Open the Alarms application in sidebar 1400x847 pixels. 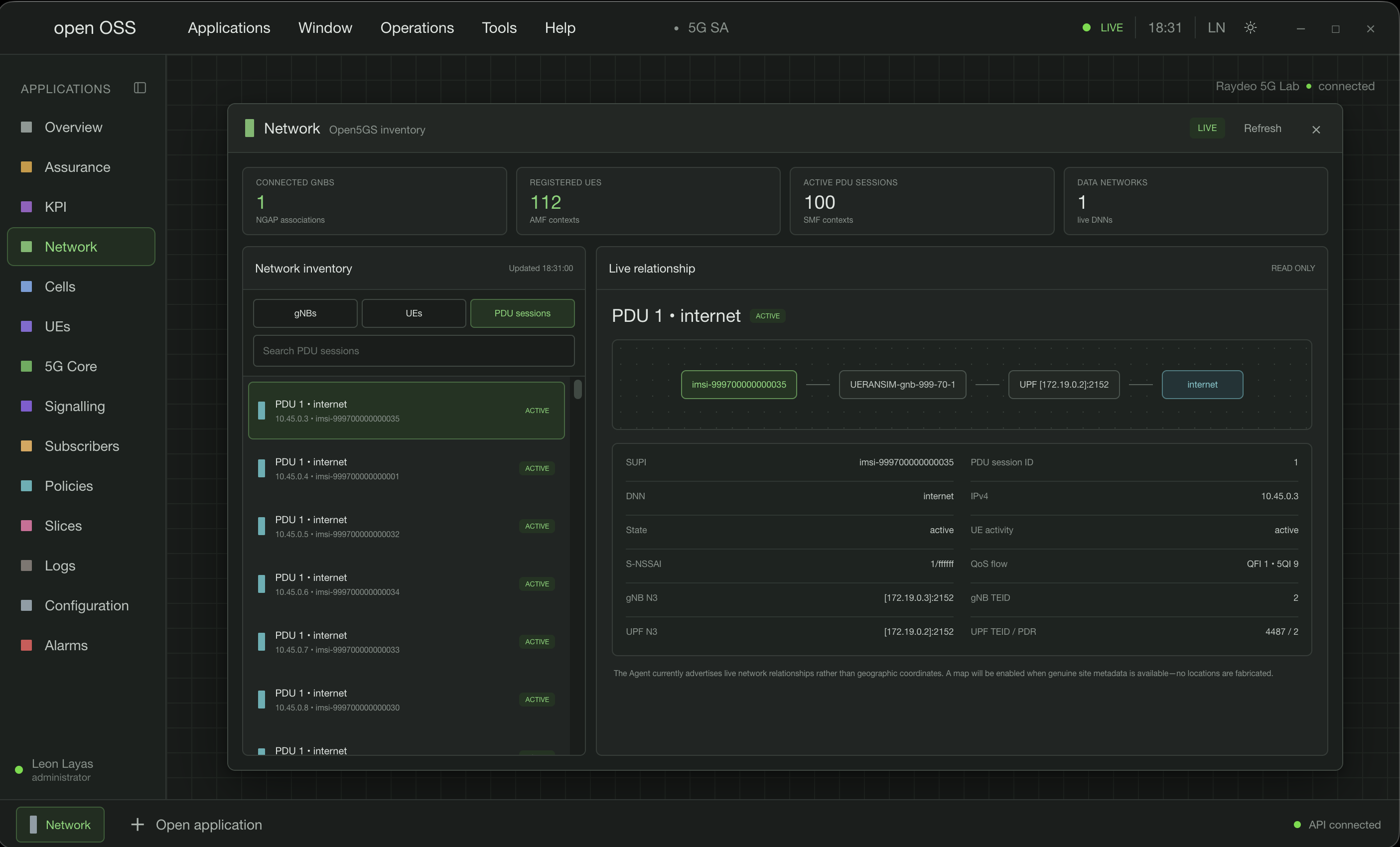click(x=81, y=645)
